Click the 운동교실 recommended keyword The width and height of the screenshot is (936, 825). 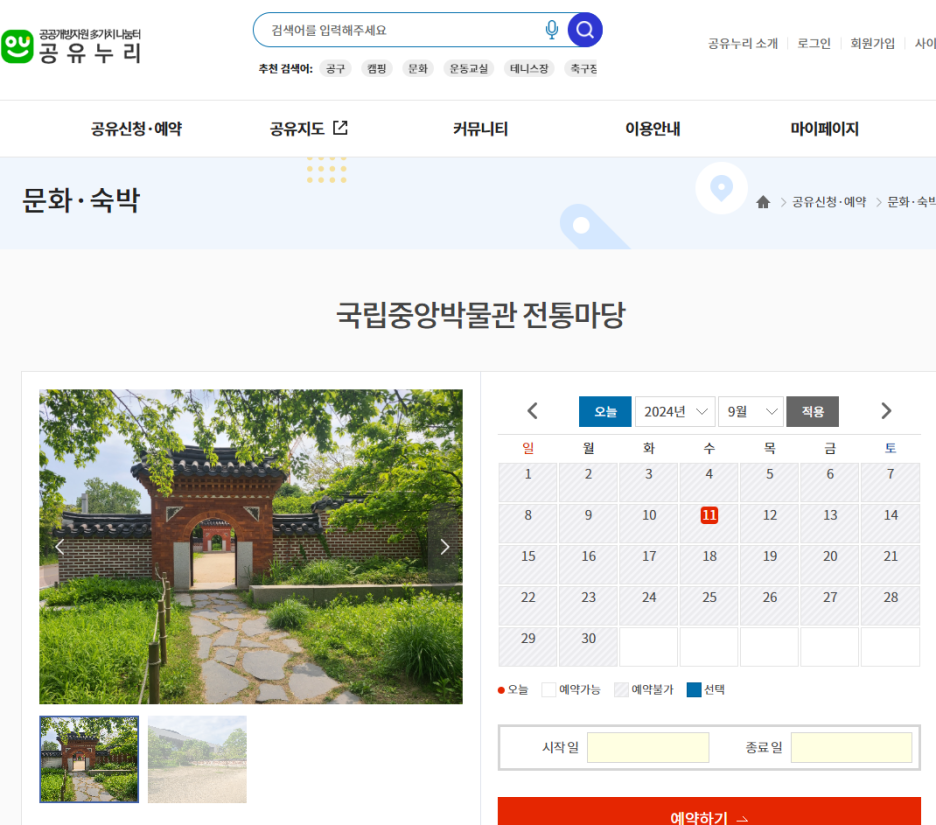click(469, 69)
